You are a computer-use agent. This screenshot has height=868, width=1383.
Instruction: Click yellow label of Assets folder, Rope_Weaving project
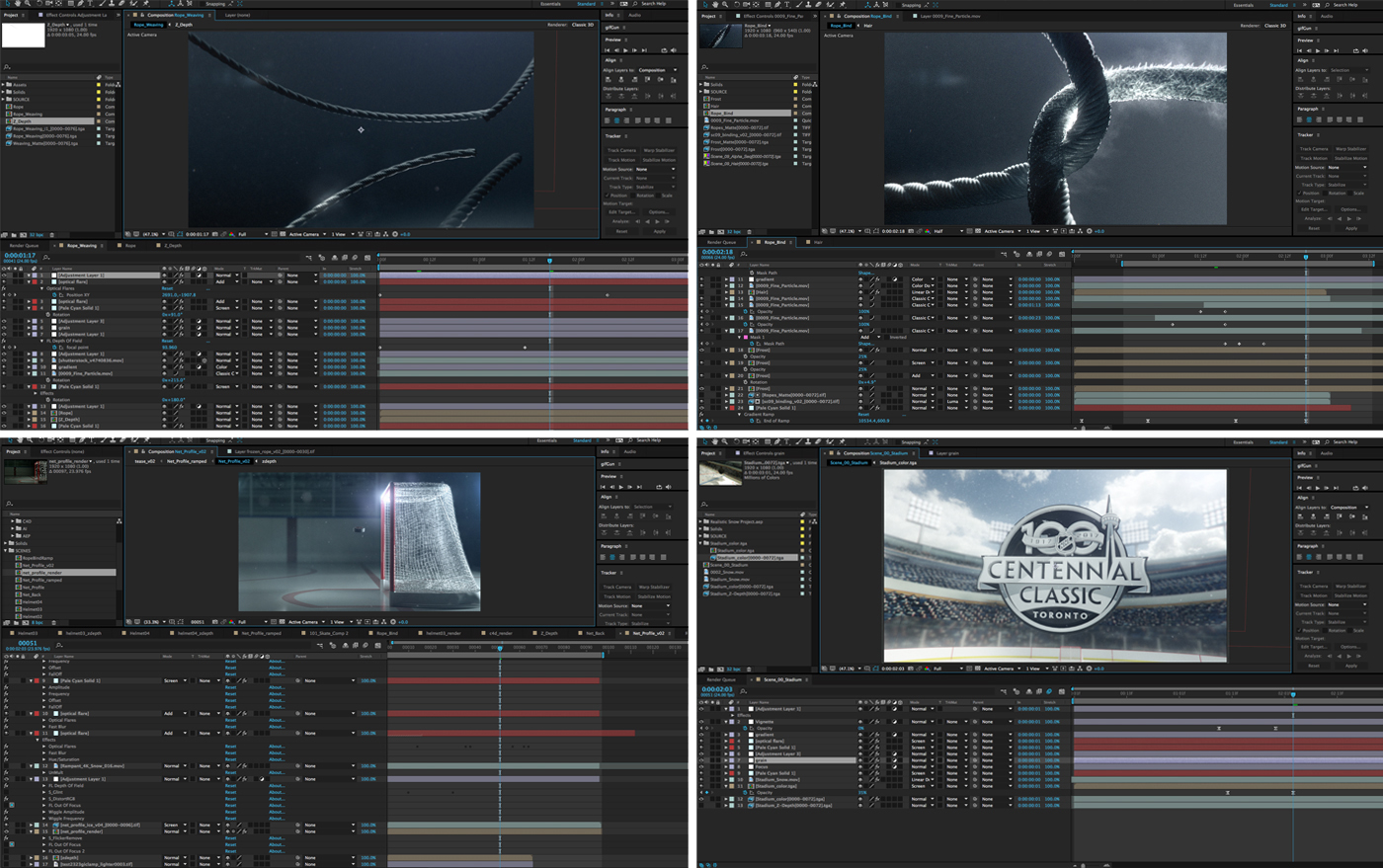point(99,85)
